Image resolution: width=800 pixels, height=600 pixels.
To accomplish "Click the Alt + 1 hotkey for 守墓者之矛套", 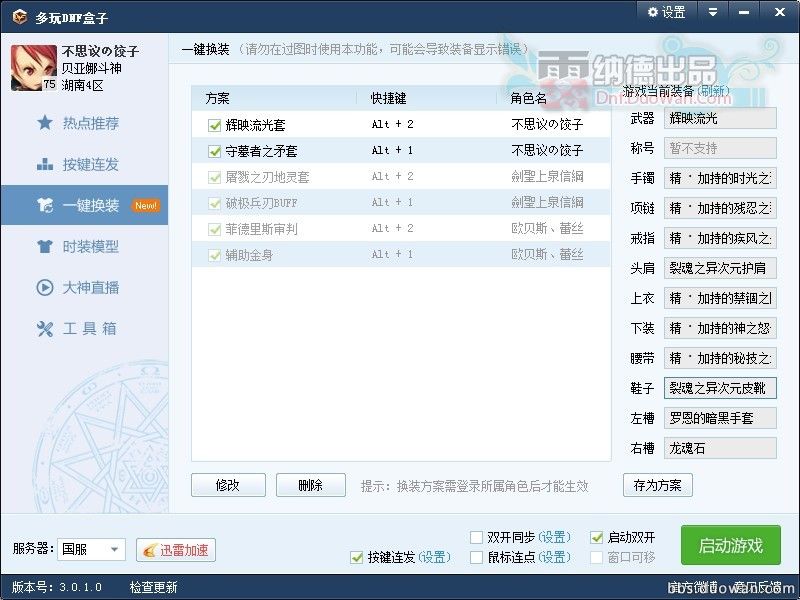I will (392, 151).
